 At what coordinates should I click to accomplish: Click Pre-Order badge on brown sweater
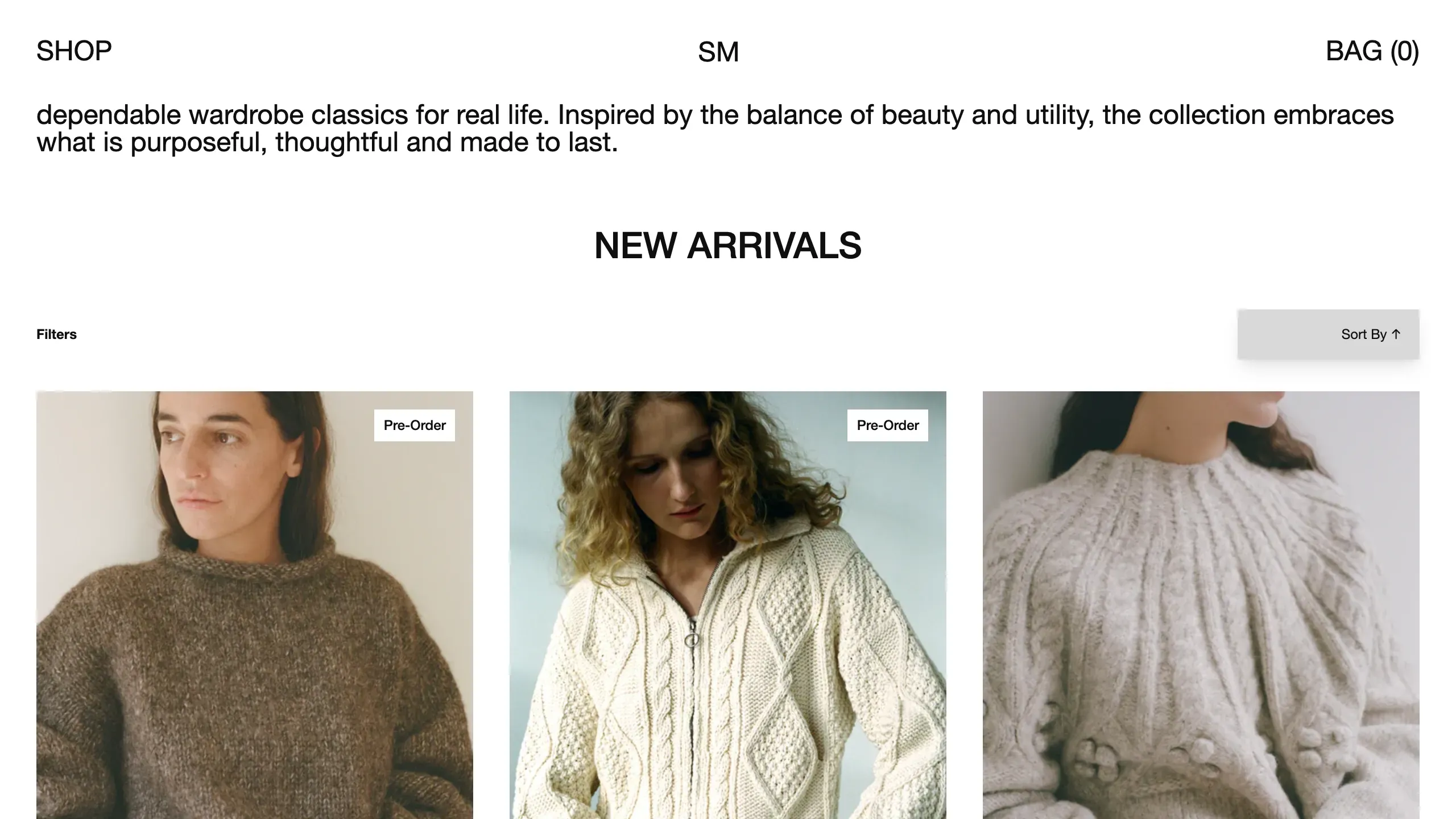pos(415,425)
